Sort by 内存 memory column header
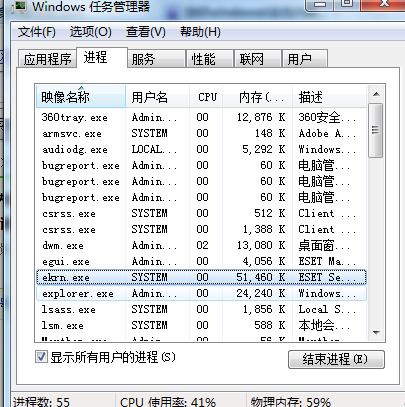 258,97
